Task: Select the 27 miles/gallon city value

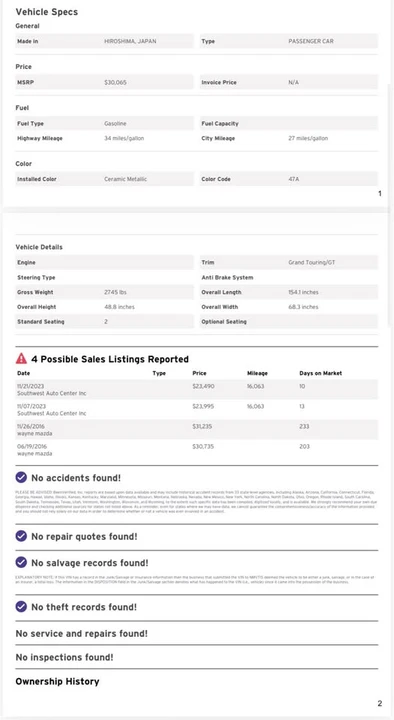Action: pyautogui.click(x=308, y=138)
